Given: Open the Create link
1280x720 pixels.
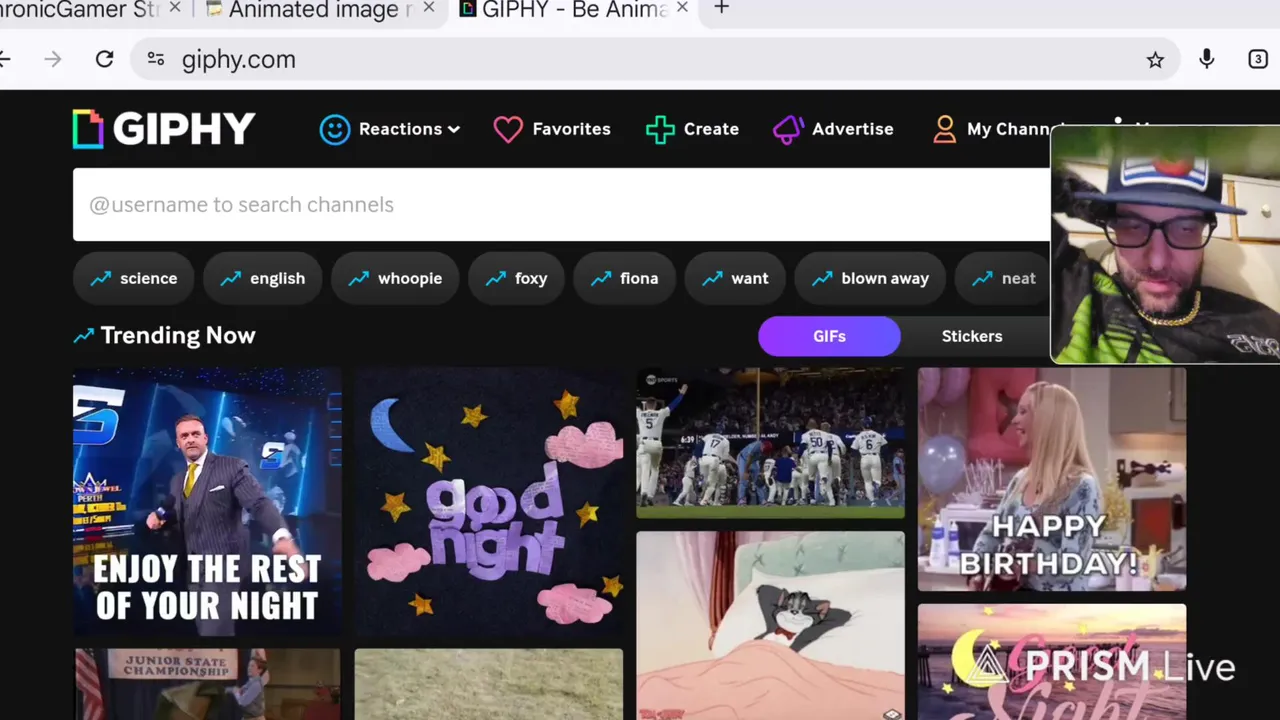Looking at the screenshot, I should [711, 129].
